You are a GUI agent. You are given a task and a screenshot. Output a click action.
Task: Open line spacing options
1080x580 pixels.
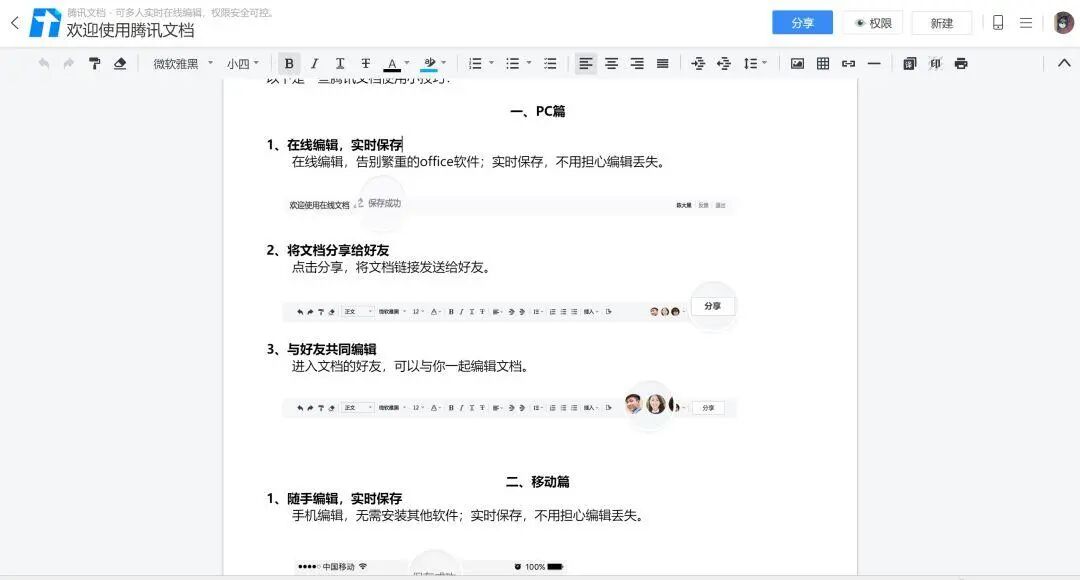click(755, 63)
